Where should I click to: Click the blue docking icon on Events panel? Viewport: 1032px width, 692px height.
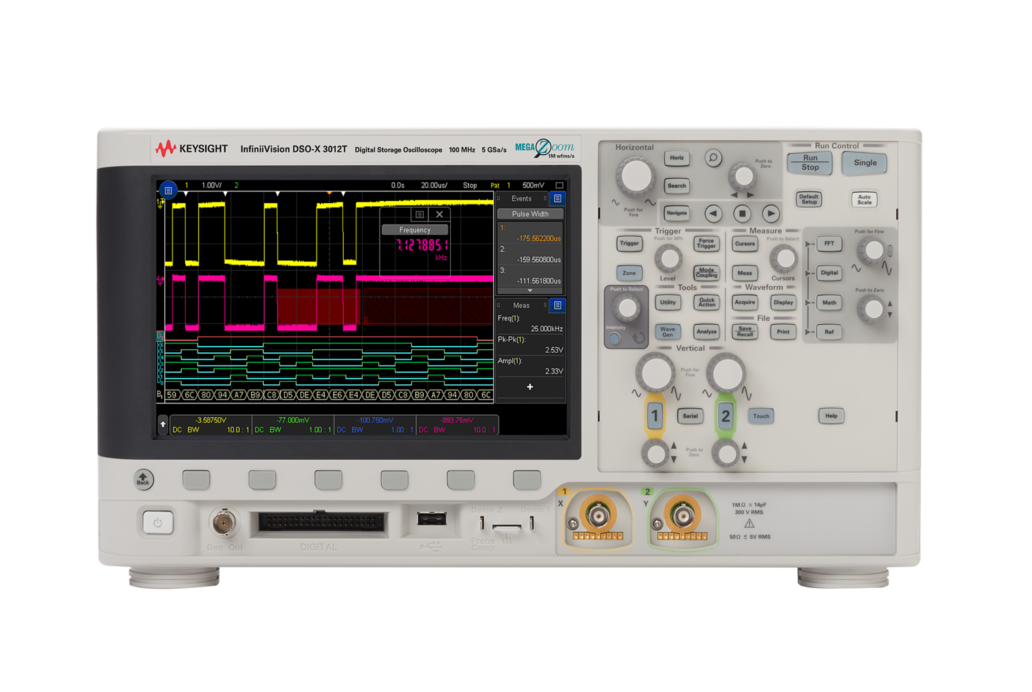click(555, 198)
